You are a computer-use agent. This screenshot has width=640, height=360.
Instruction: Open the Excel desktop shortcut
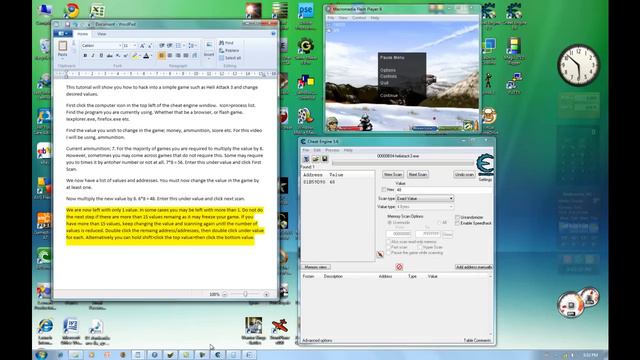97,11
